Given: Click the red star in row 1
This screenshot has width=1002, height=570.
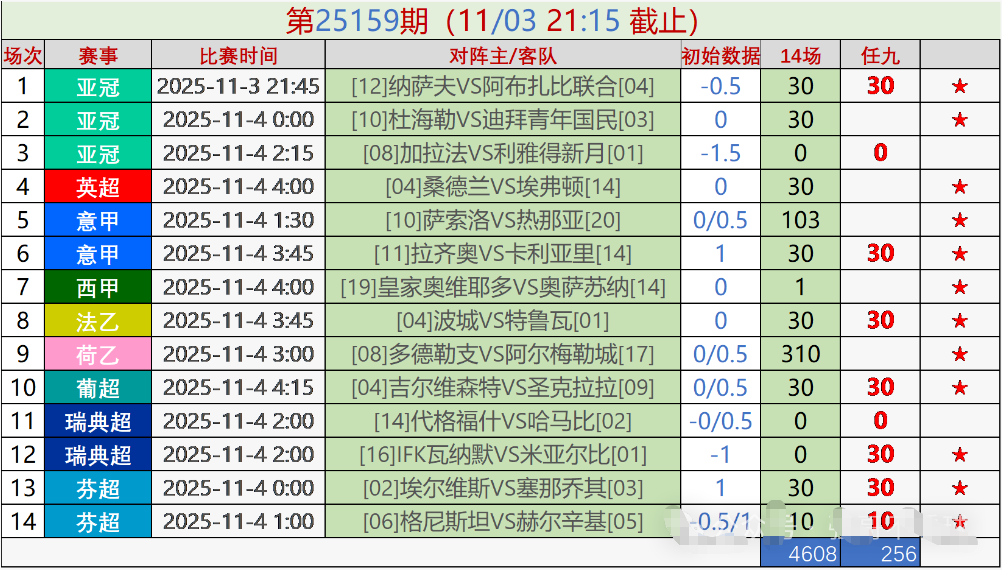Looking at the screenshot, I should point(959,87).
